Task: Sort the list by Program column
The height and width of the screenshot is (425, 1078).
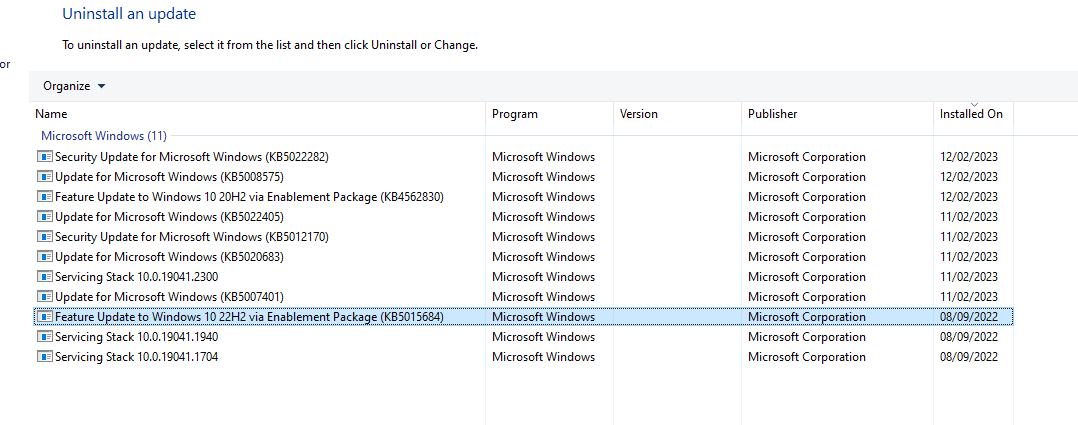Action: pos(549,114)
